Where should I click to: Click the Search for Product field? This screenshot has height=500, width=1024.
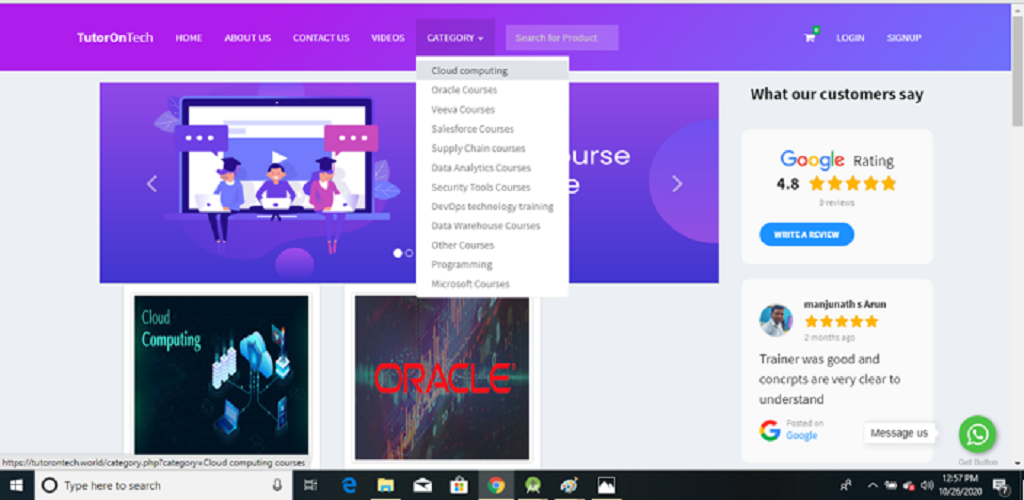click(562, 38)
